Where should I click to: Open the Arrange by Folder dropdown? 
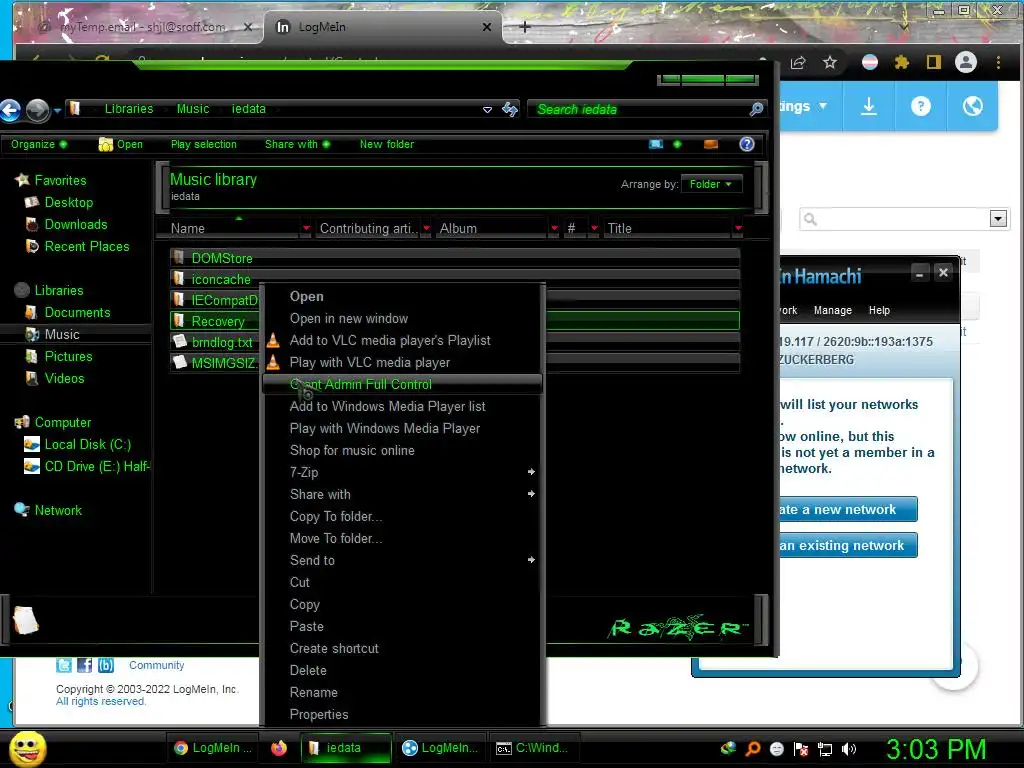[x=711, y=184]
